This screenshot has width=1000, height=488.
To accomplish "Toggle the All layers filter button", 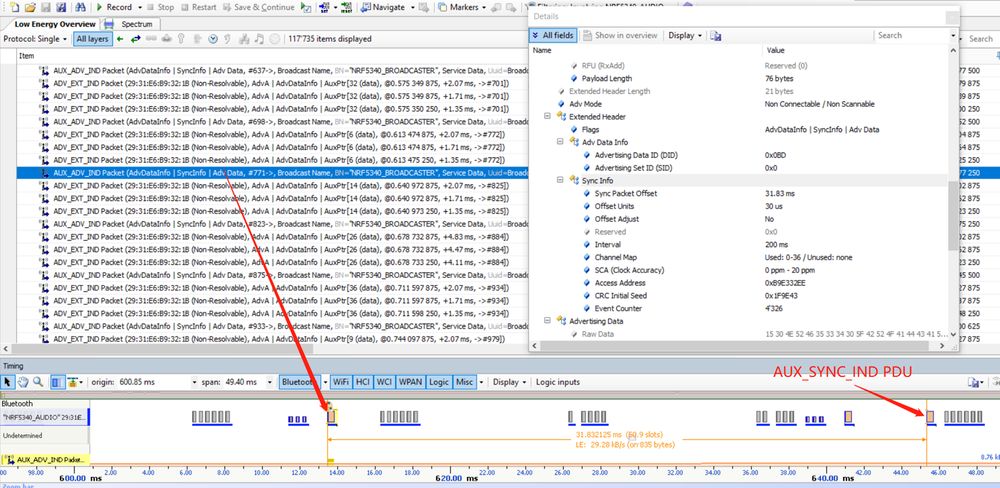I will coord(94,39).
